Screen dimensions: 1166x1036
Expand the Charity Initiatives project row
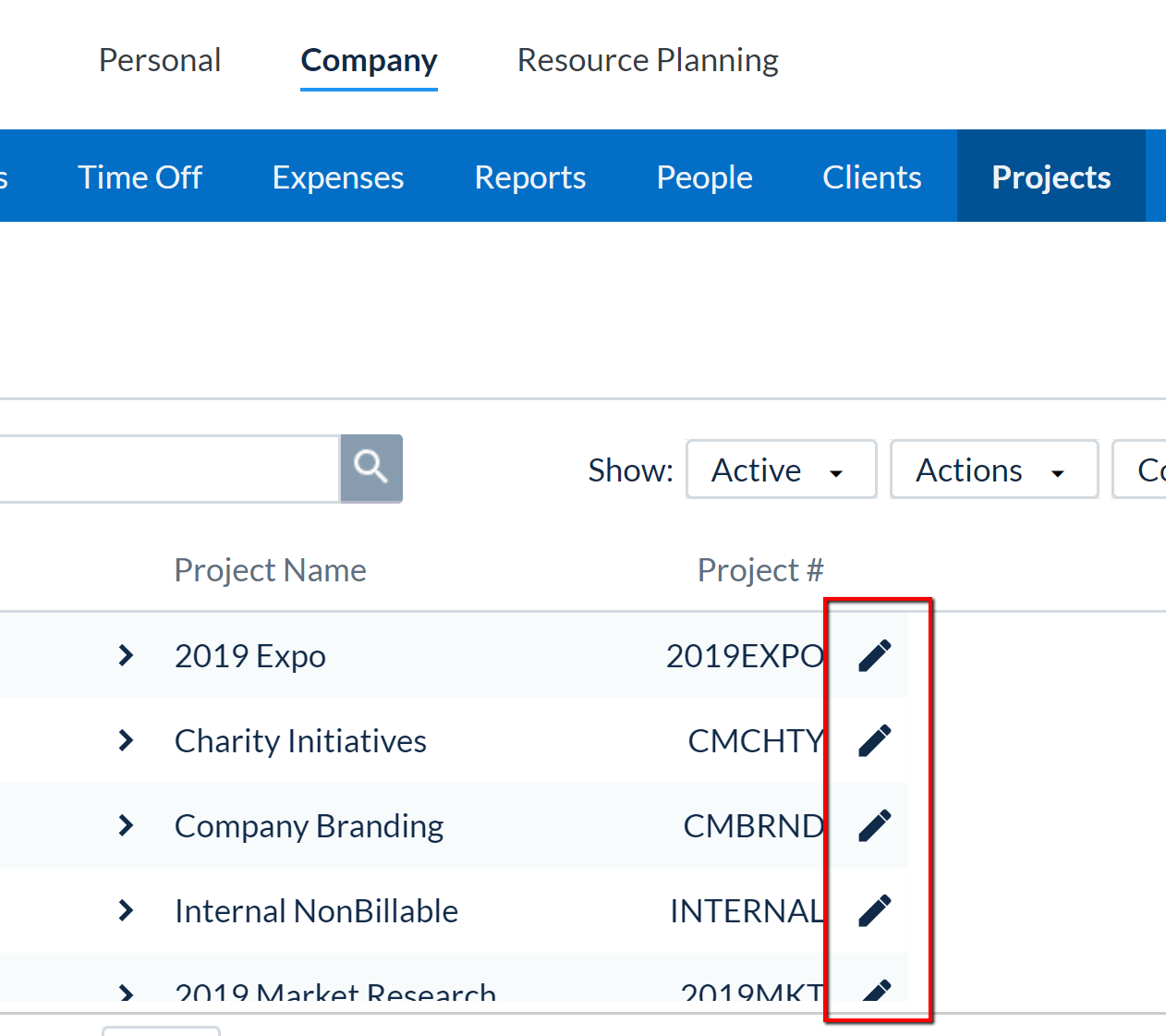tap(126, 740)
